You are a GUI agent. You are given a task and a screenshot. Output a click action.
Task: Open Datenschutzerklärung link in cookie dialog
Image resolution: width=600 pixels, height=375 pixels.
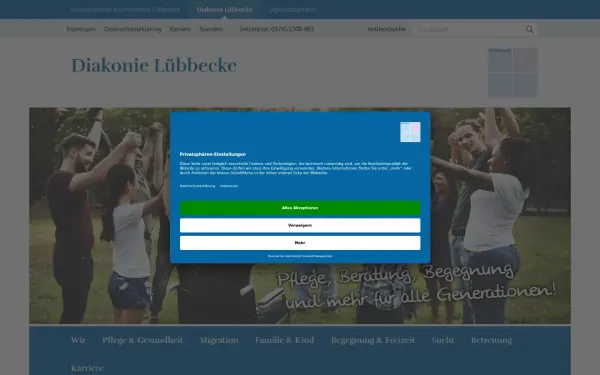point(197,186)
